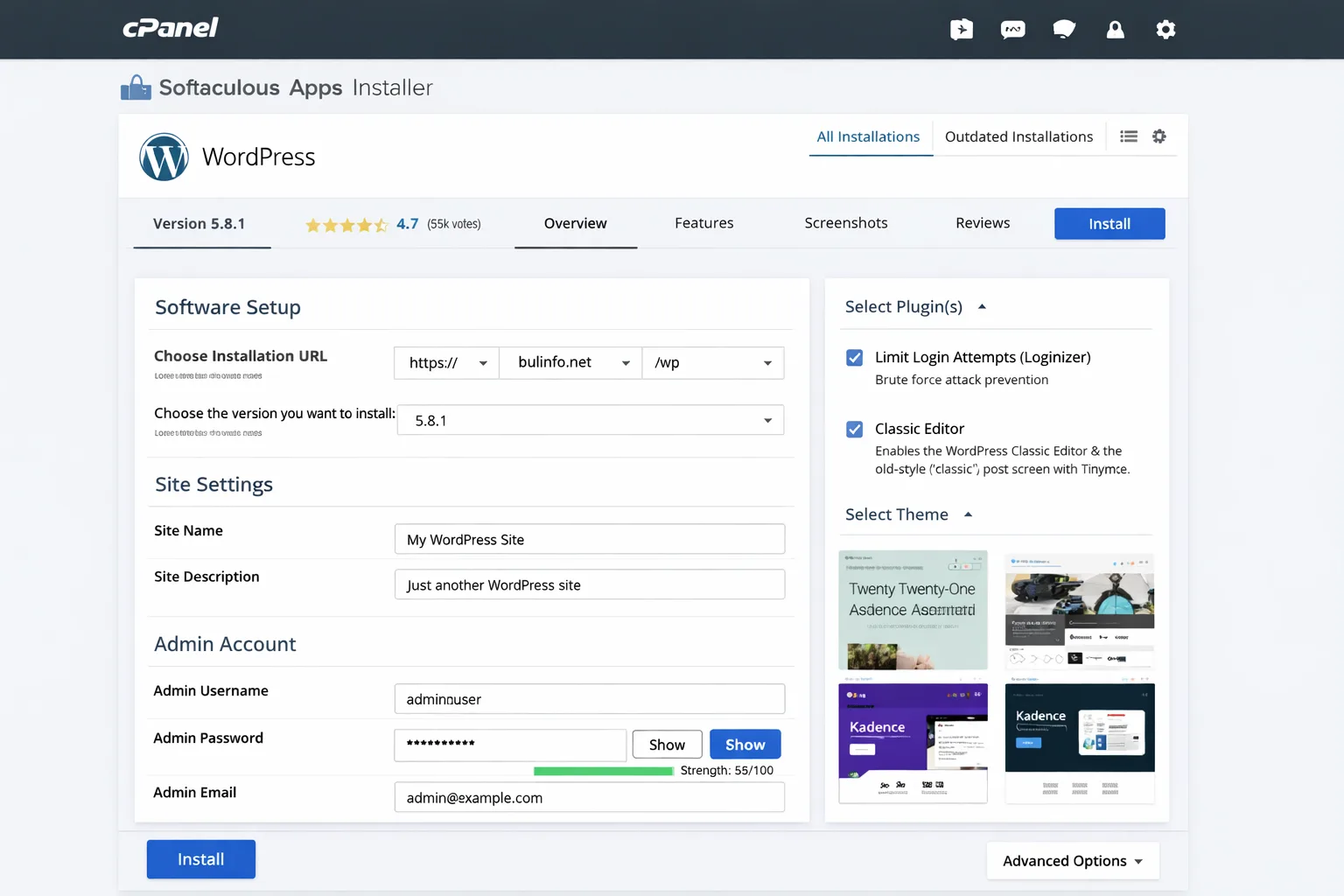Click the Admin Username field
Screen dimensions: 1344x896
(x=590, y=699)
